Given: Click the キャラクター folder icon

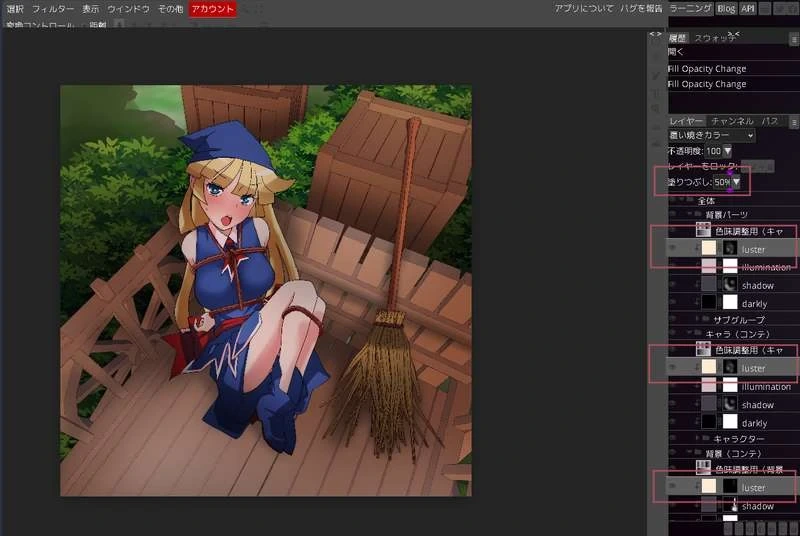Looking at the screenshot, I should (706, 438).
